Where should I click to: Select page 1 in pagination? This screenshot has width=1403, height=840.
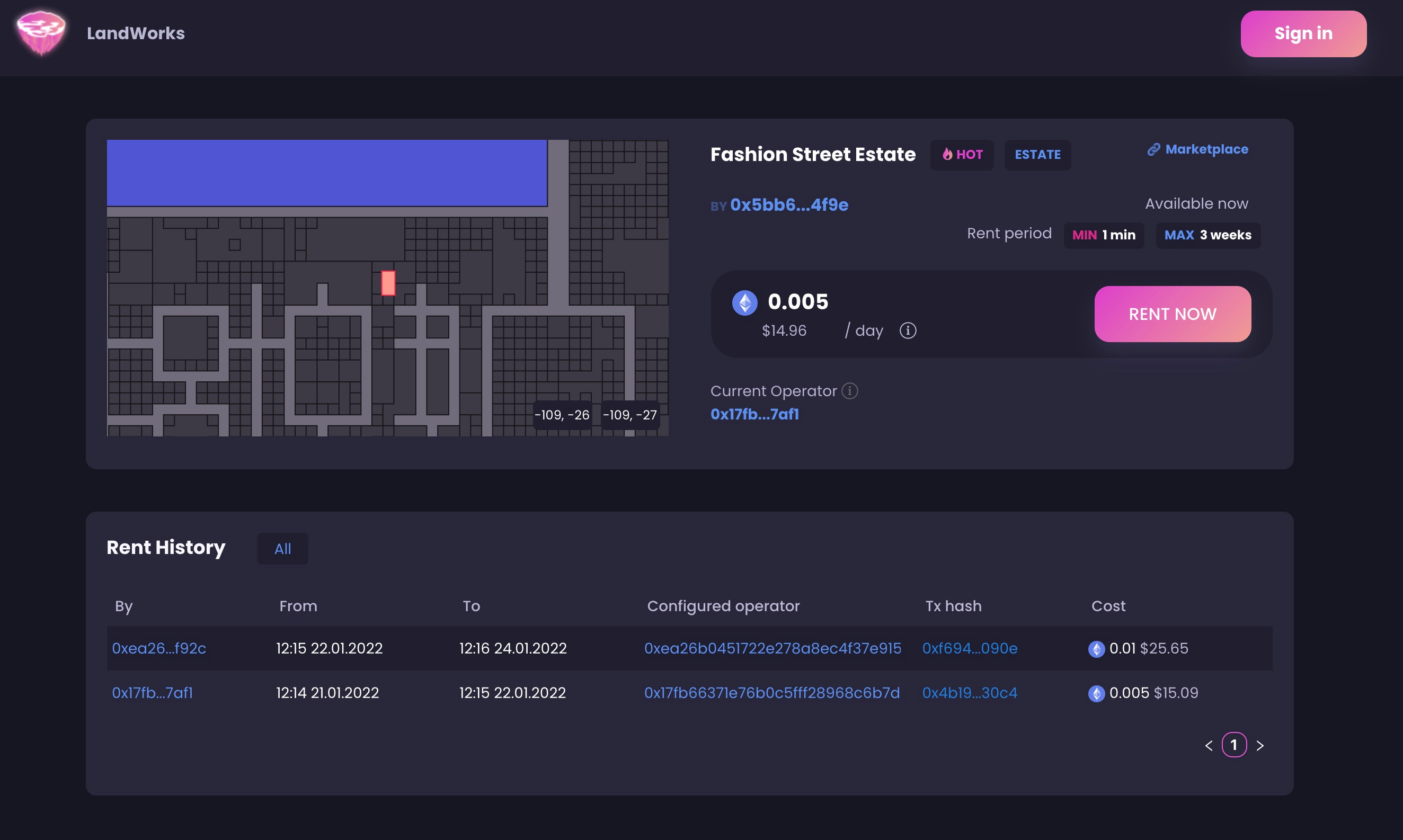pos(1235,745)
